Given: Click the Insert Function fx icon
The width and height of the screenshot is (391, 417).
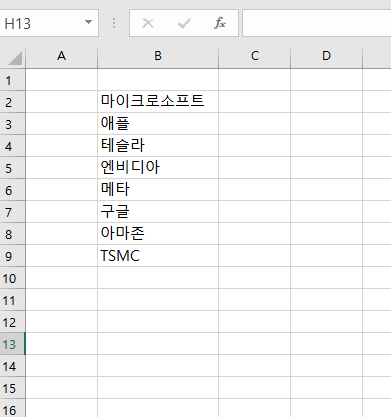Looking at the screenshot, I should 220,23.
